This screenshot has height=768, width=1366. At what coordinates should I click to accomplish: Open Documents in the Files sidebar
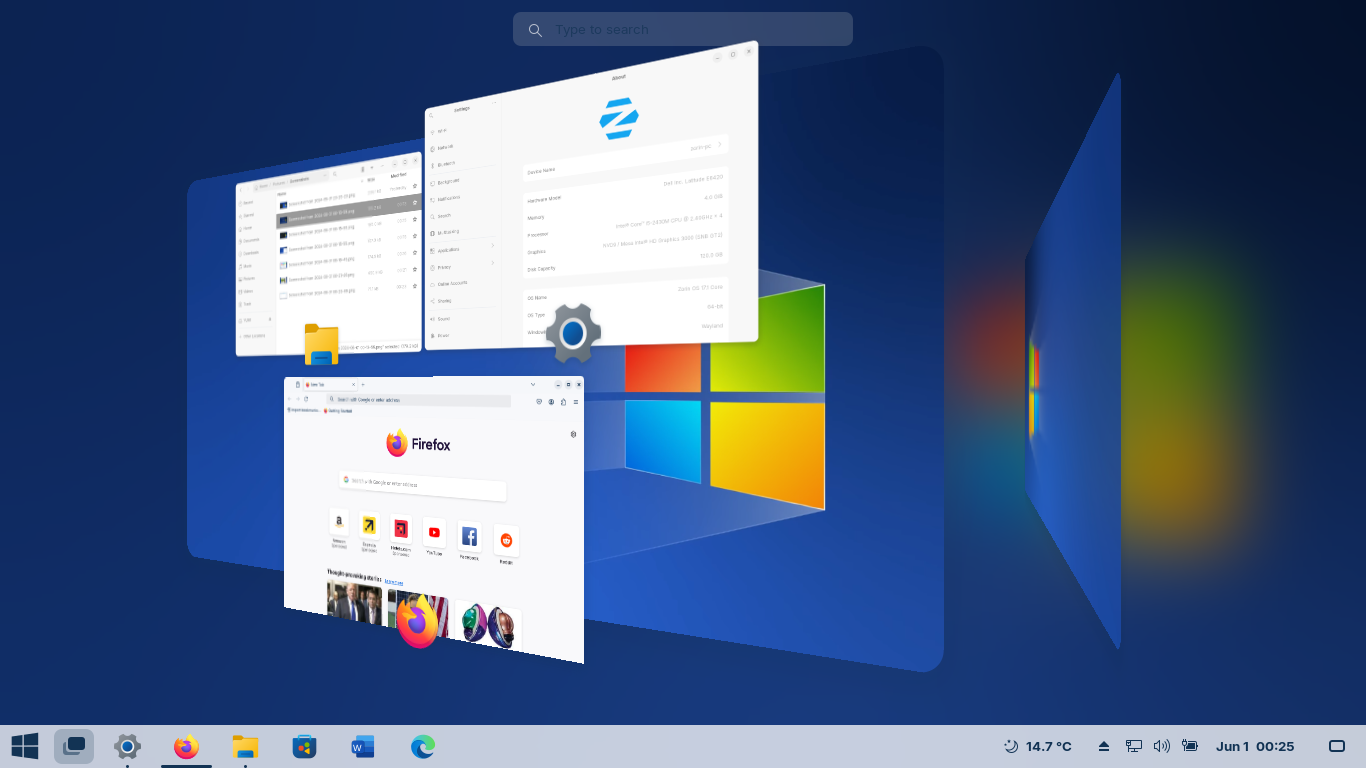pyautogui.click(x=250, y=240)
